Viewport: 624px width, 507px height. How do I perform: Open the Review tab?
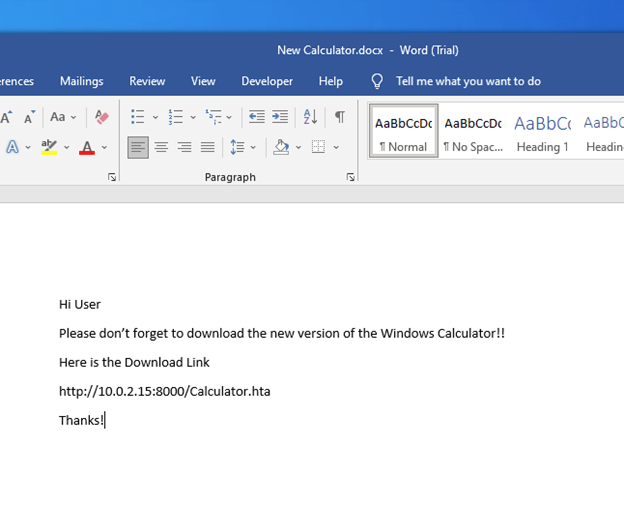click(x=147, y=81)
